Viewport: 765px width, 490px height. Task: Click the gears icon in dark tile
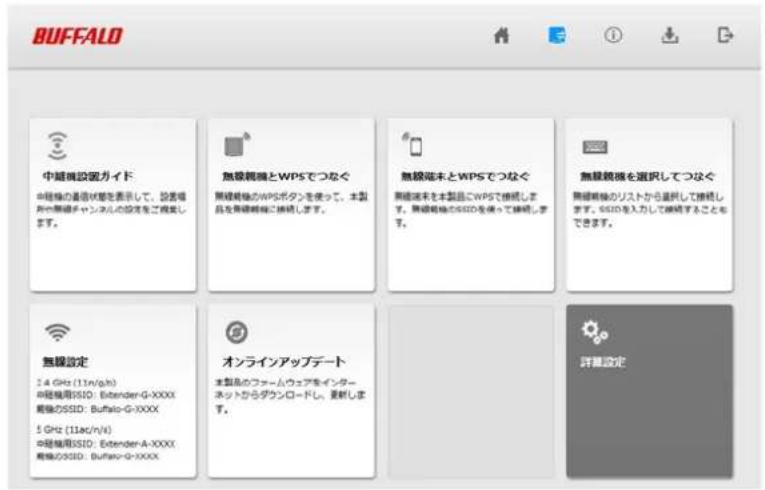click(594, 332)
